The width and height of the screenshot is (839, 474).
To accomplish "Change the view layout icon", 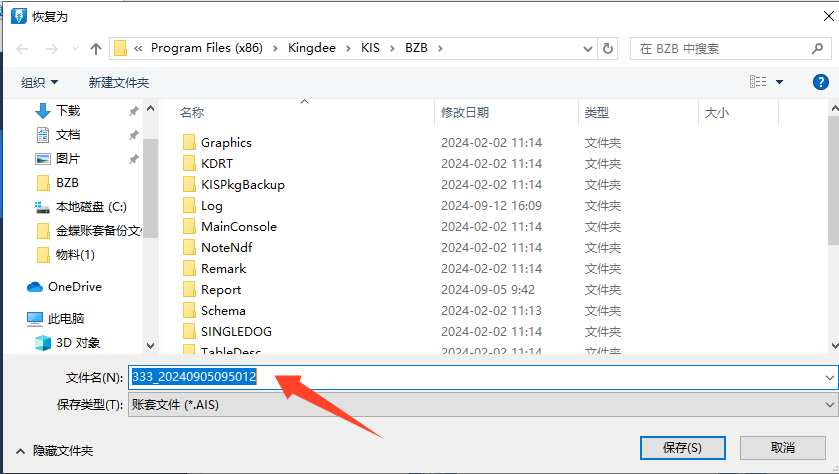I will pyautogui.click(x=758, y=82).
